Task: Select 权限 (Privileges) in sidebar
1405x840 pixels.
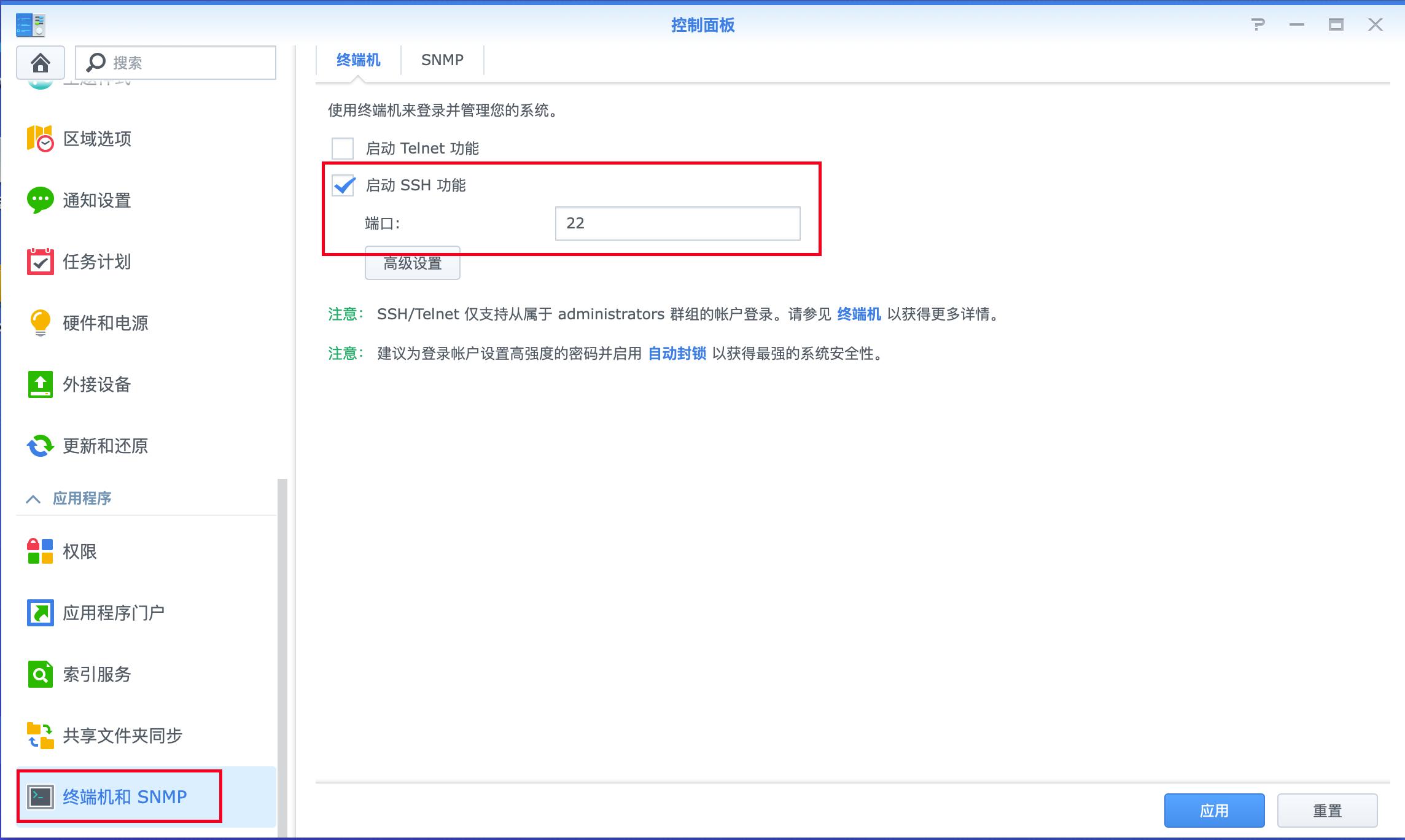Action: click(80, 551)
